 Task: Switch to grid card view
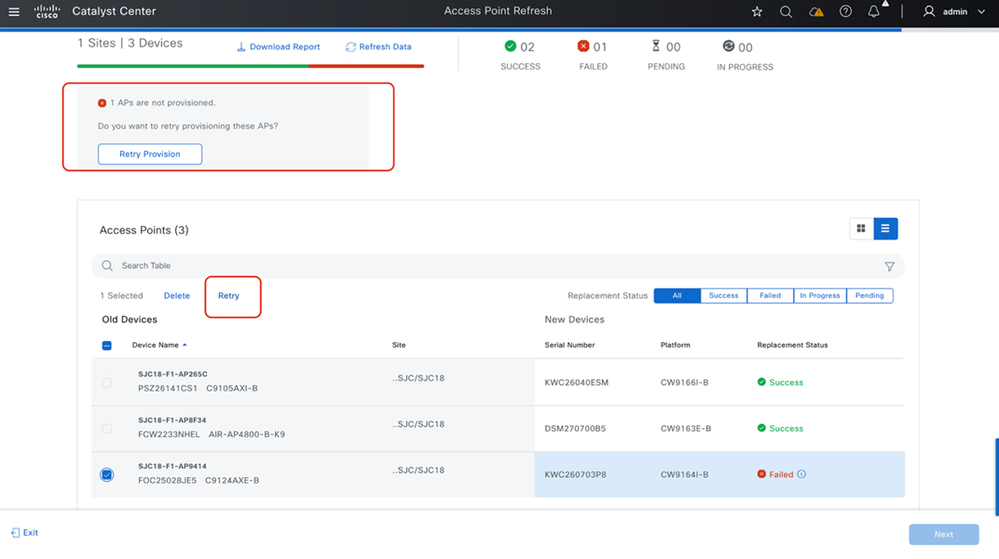[861, 229]
